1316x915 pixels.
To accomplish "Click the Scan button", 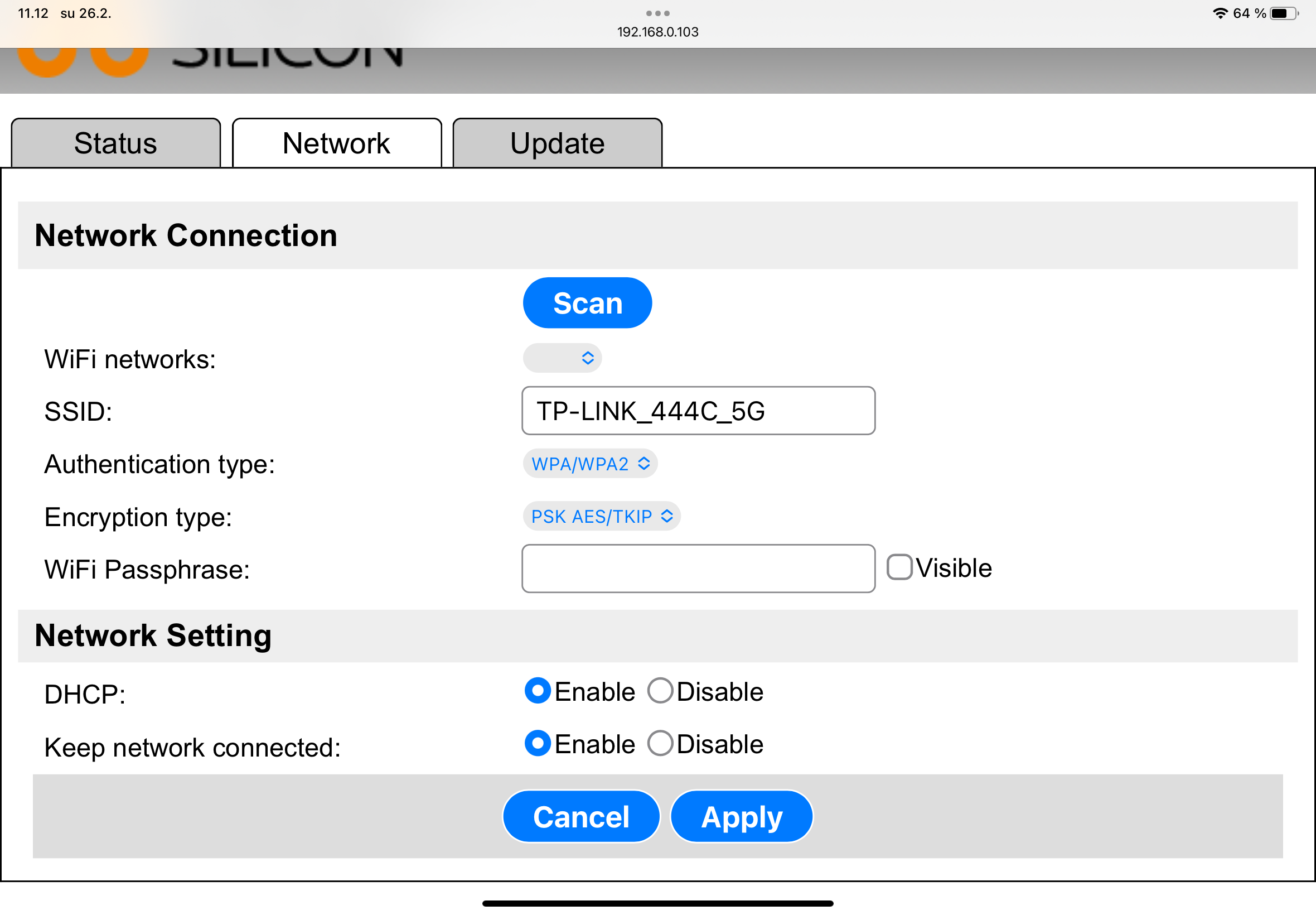I will (x=587, y=303).
